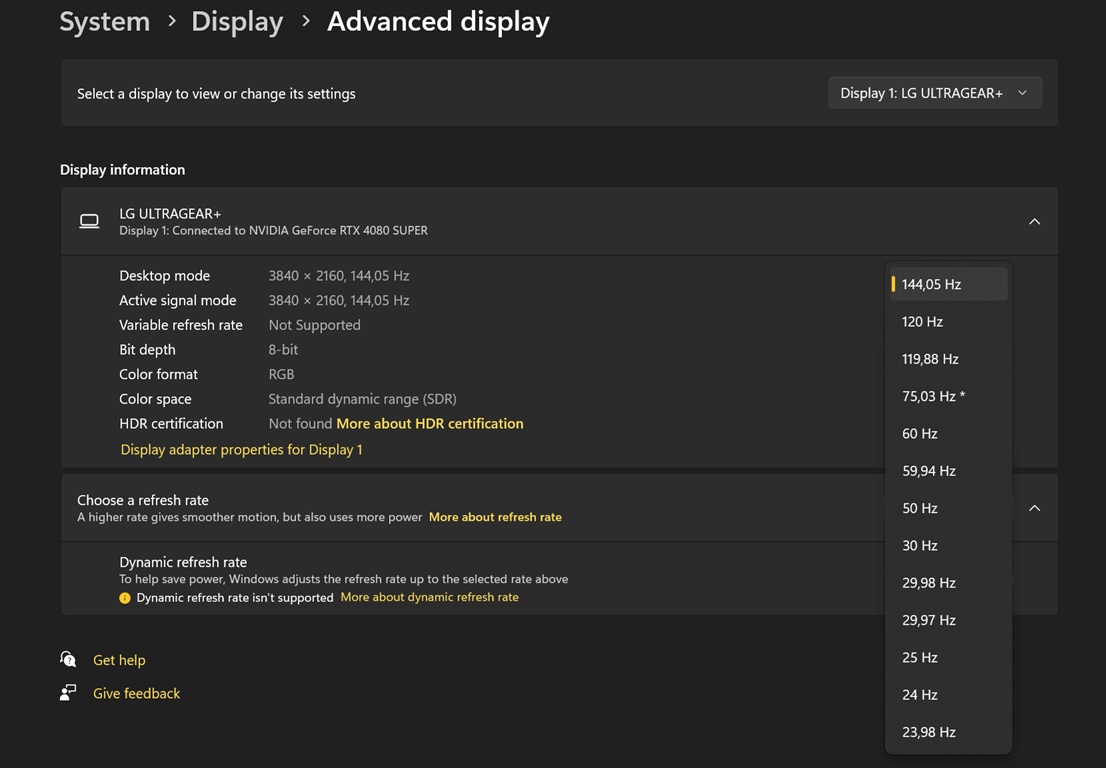The image size is (1106, 768).
Task: Click the HDR certification label
Action: coord(171,424)
